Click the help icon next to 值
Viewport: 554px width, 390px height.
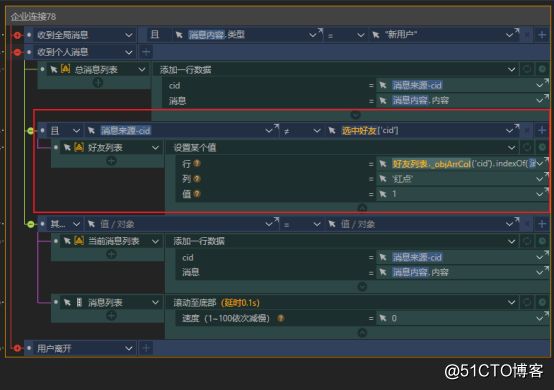(x=197, y=194)
